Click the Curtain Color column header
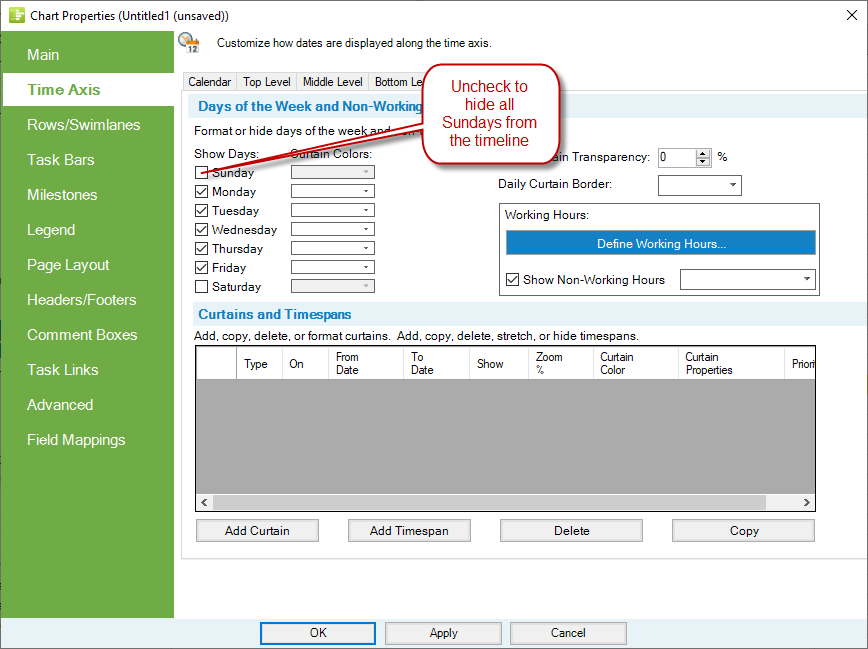The width and height of the screenshot is (868, 649). pos(636,363)
